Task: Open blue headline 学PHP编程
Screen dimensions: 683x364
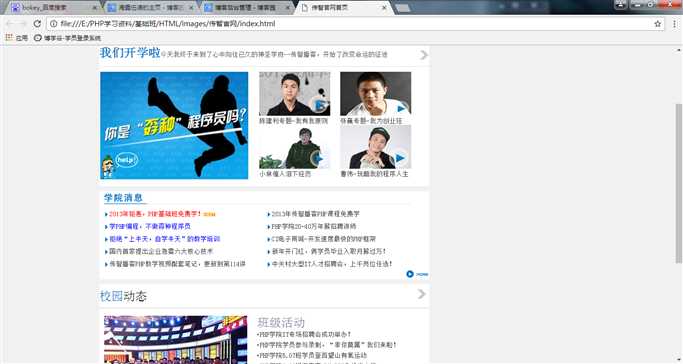Action: (x=150, y=226)
